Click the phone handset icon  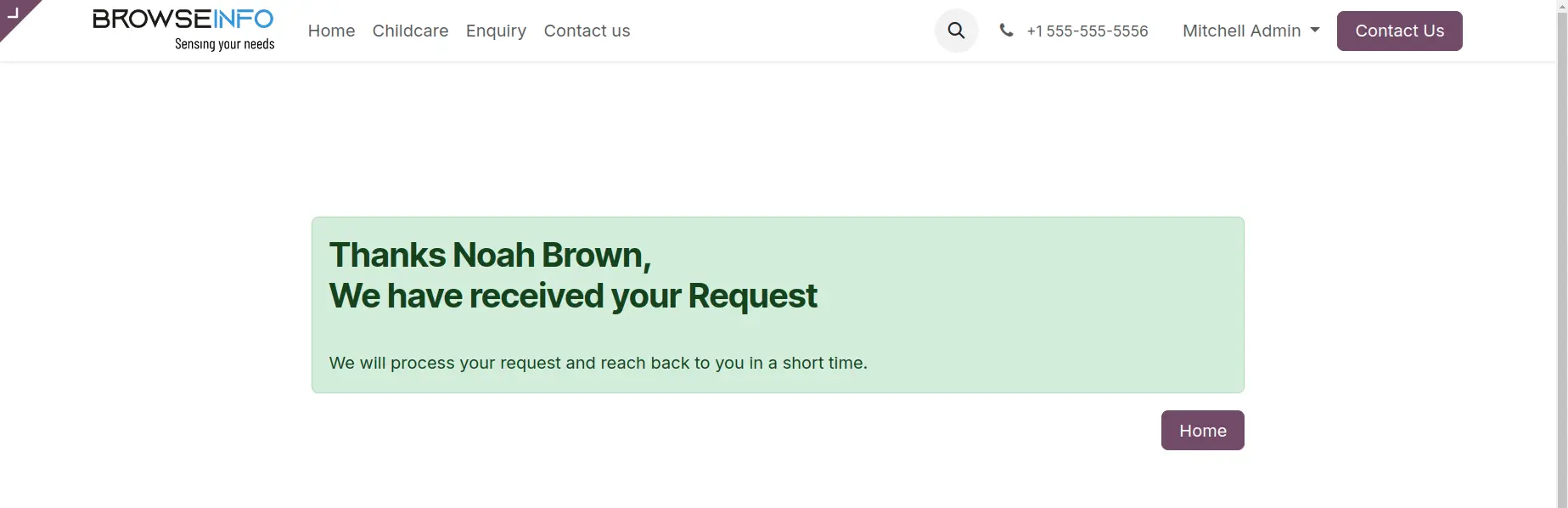tap(1006, 31)
